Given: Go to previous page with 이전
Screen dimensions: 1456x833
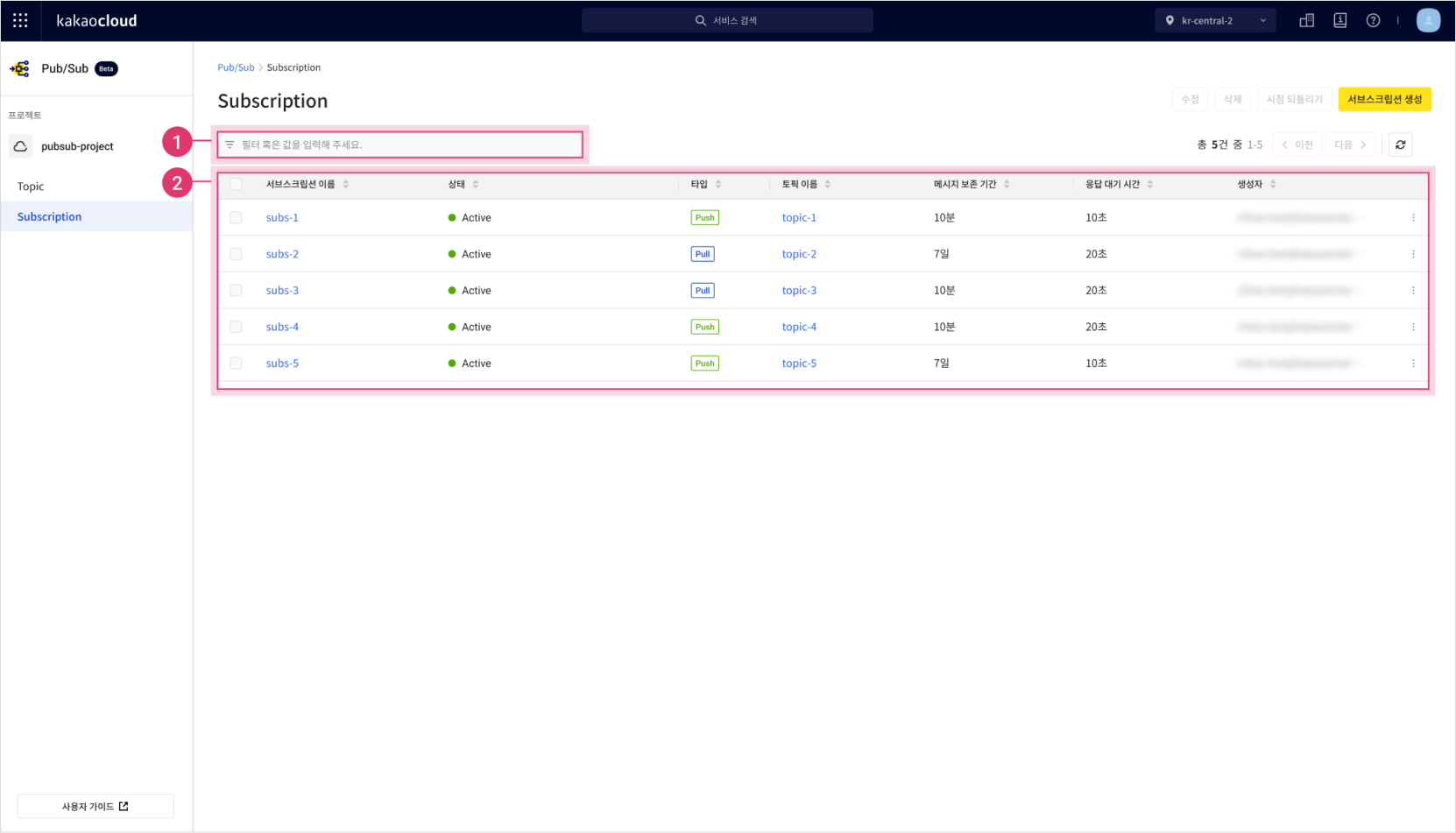Looking at the screenshot, I should pyautogui.click(x=1297, y=145).
